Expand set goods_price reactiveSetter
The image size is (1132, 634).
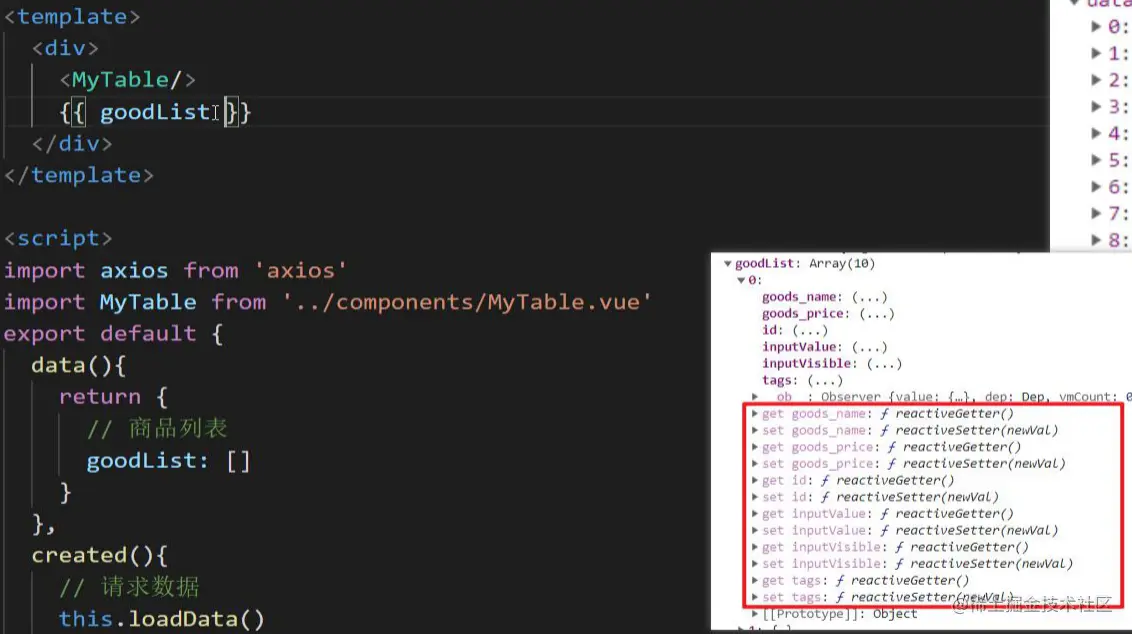(x=755, y=464)
